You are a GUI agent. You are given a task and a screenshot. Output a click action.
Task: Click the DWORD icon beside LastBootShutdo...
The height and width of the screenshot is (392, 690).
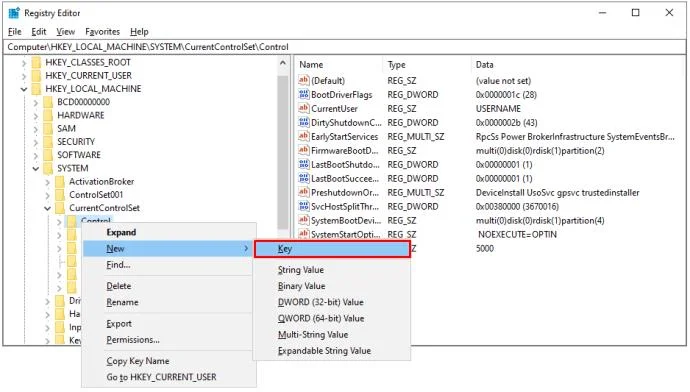coord(303,165)
